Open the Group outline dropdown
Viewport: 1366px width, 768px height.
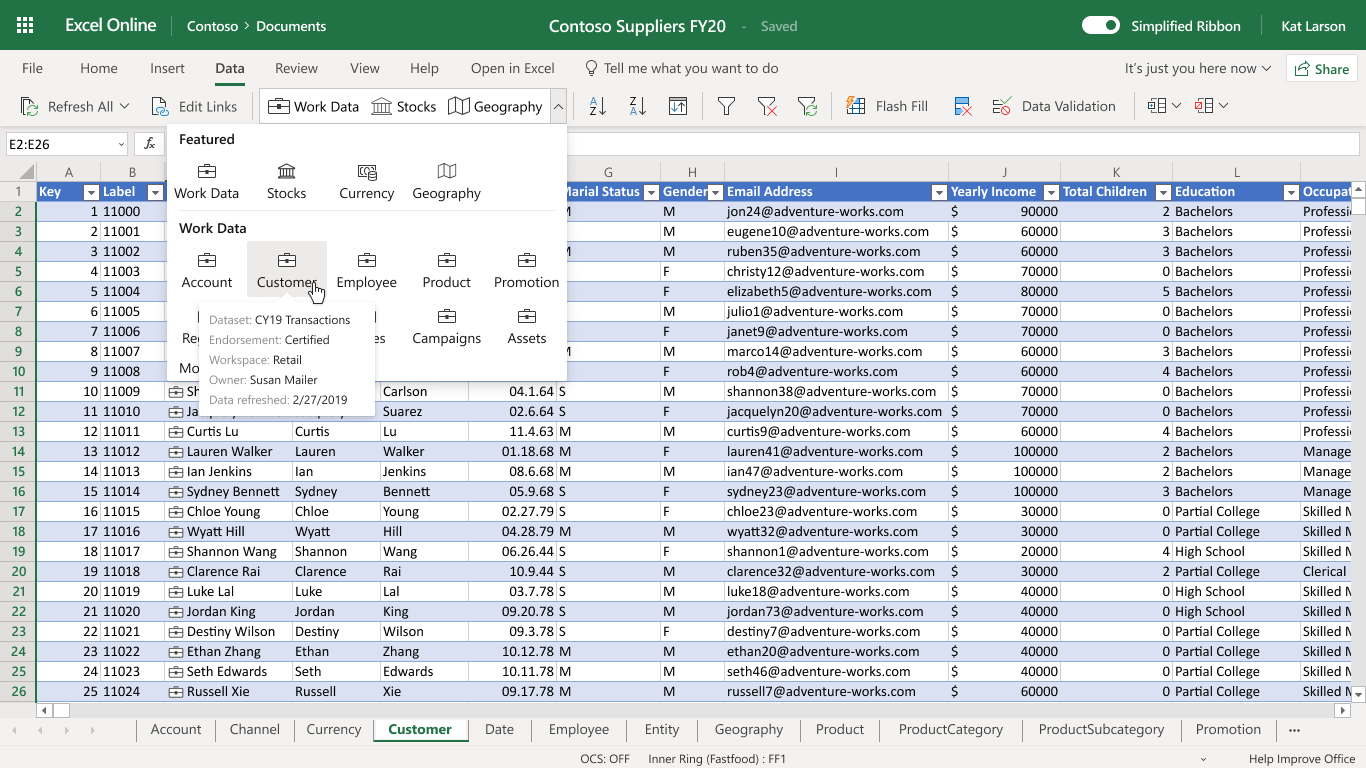(x=1164, y=106)
